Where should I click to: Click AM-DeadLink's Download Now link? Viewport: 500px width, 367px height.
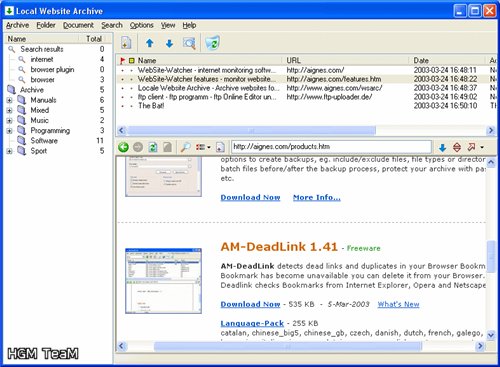(250, 304)
